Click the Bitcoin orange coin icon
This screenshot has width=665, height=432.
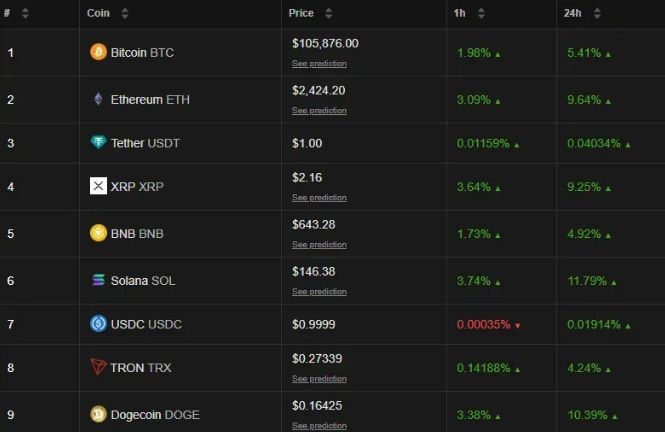click(x=98, y=52)
